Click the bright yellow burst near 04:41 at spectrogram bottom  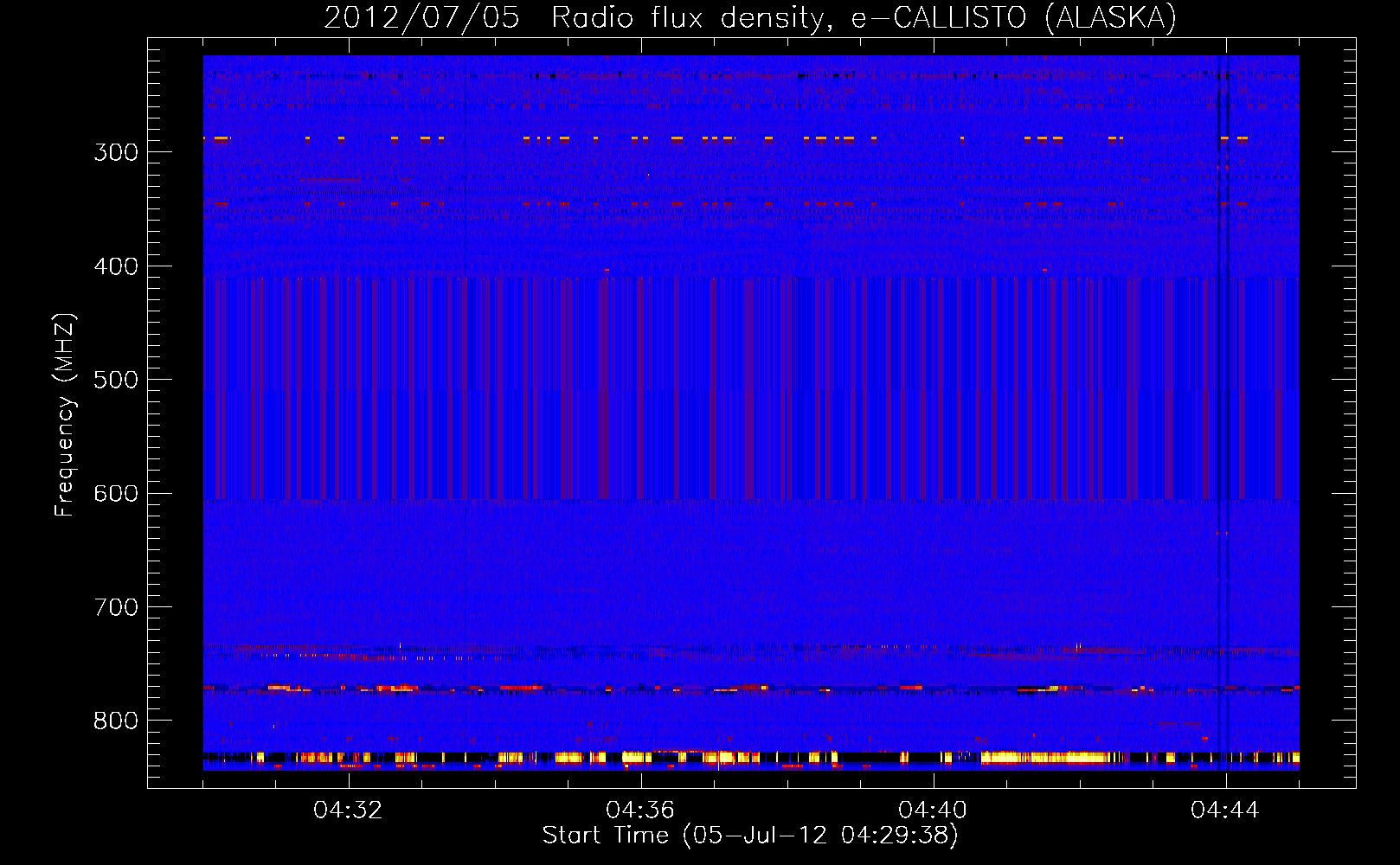[1045, 758]
